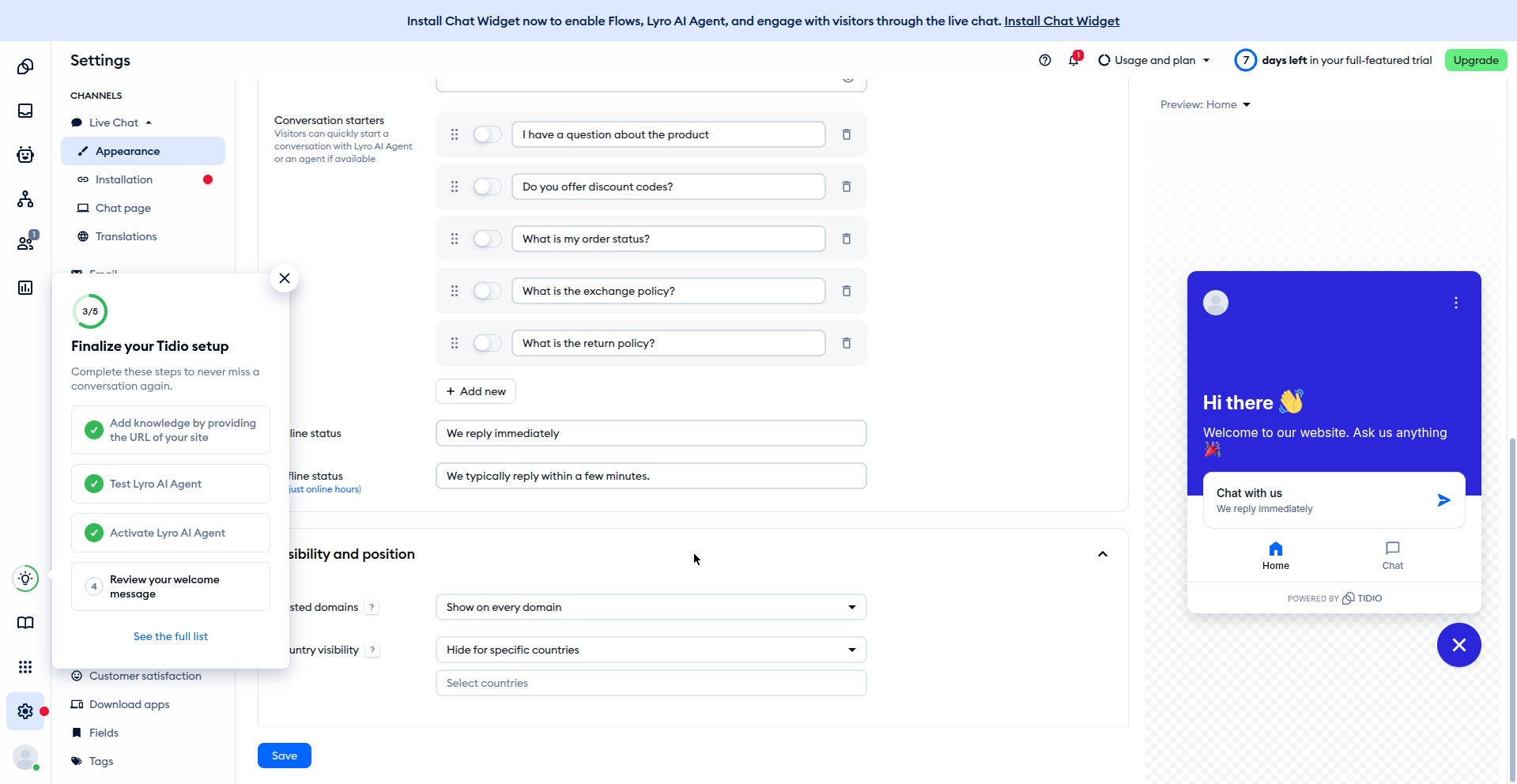This screenshot has height=784, width=1517.
Task: Click Add new conversation starter
Action: click(x=476, y=391)
